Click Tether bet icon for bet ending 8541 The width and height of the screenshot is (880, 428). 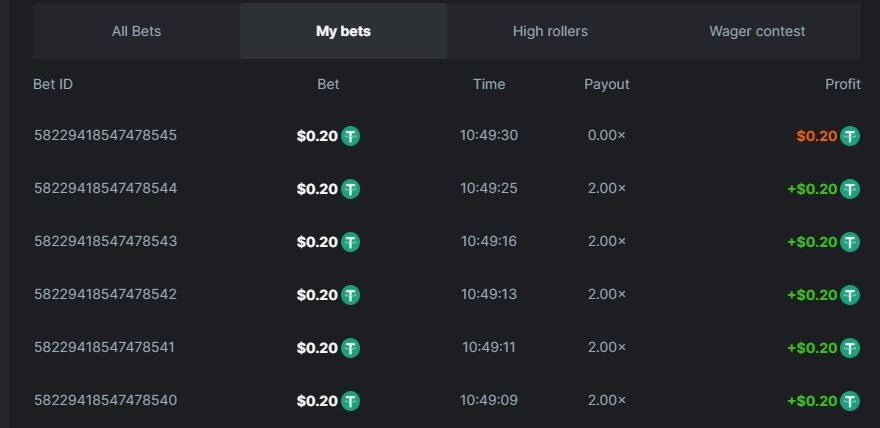[x=350, y=348]
